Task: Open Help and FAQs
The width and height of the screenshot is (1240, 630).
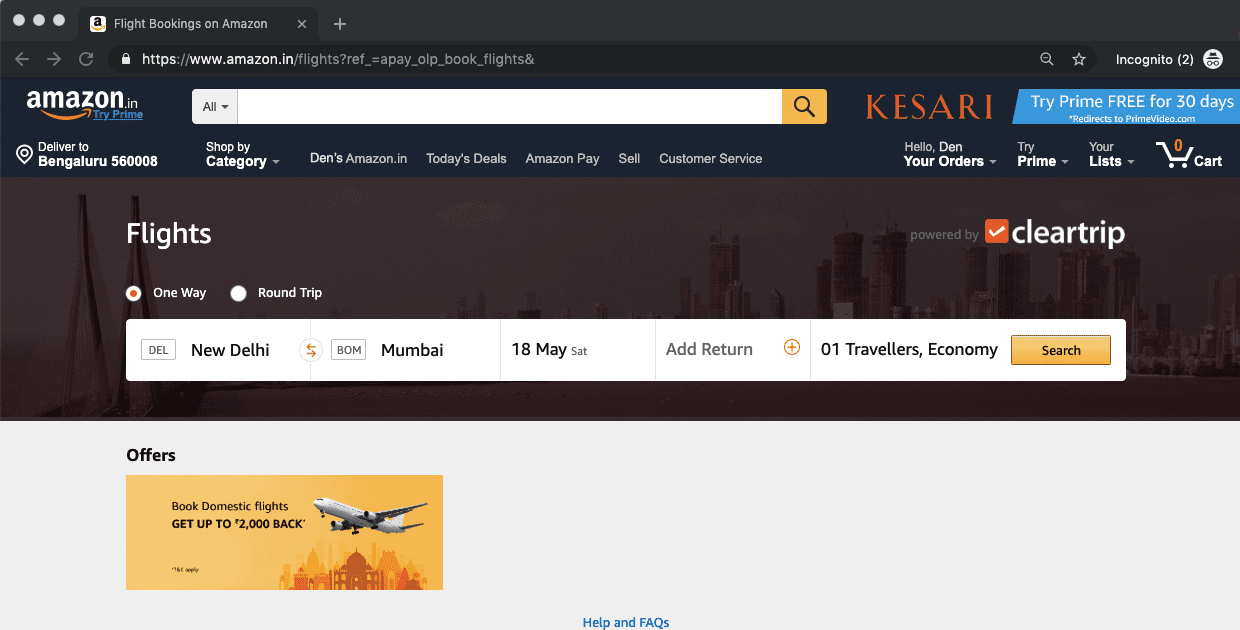Action: click(626, 622)
